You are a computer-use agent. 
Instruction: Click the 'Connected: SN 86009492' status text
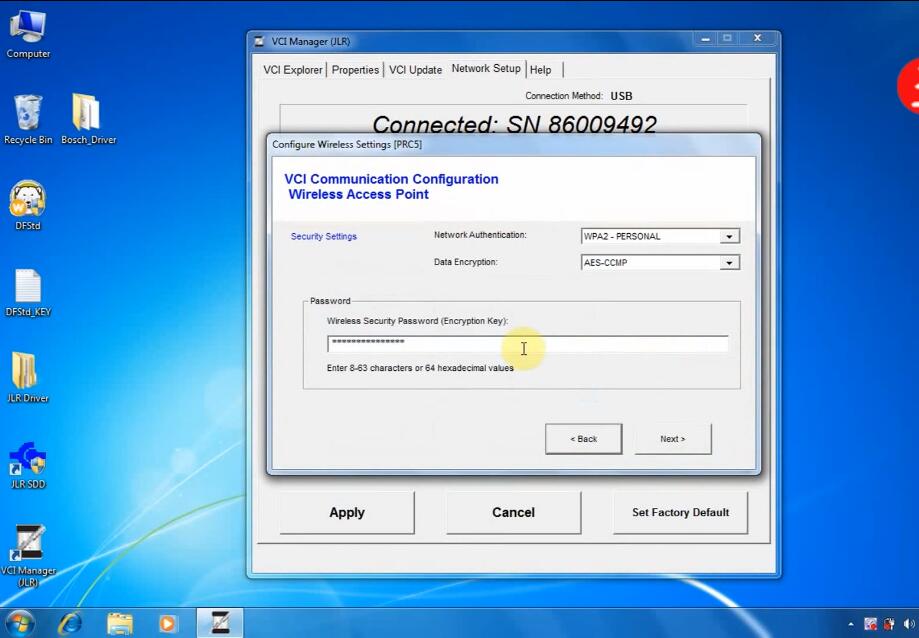[514, 124]
